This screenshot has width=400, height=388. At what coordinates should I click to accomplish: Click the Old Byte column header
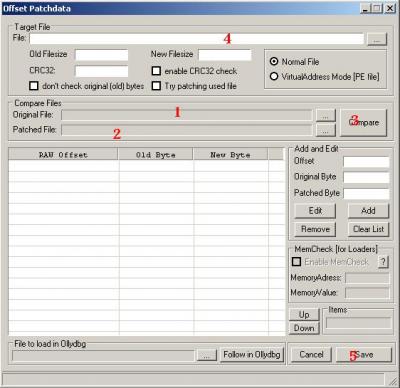tap(156, 155)
